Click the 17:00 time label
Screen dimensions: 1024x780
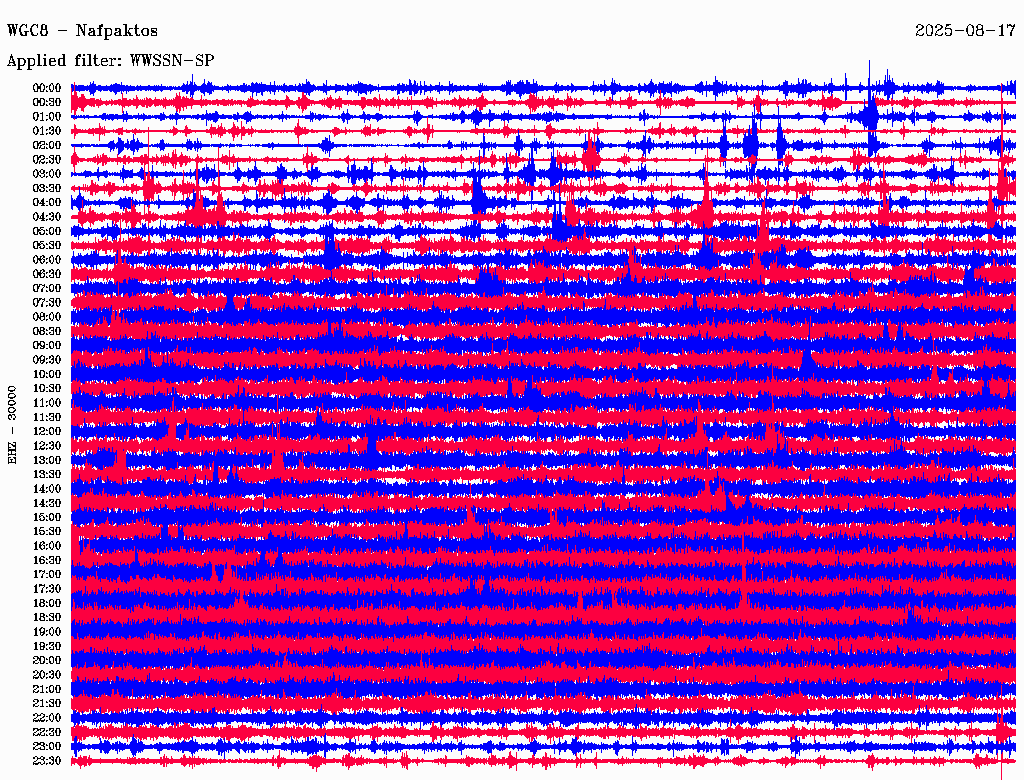47,575
